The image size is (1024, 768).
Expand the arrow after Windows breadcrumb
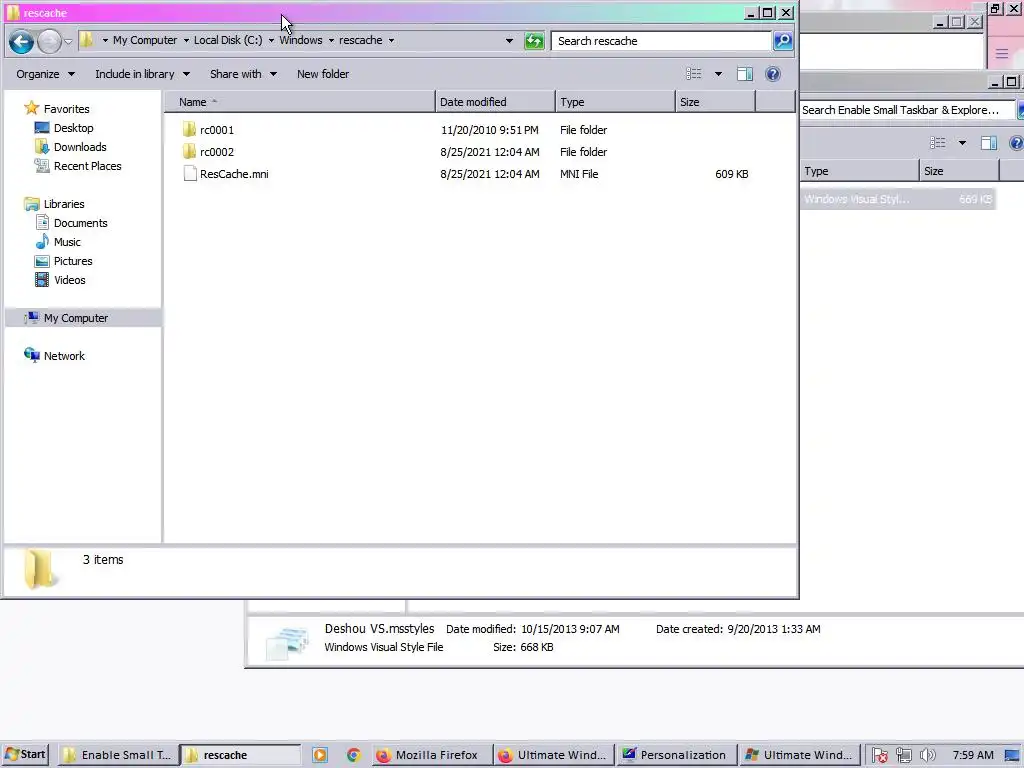[331, 40]
